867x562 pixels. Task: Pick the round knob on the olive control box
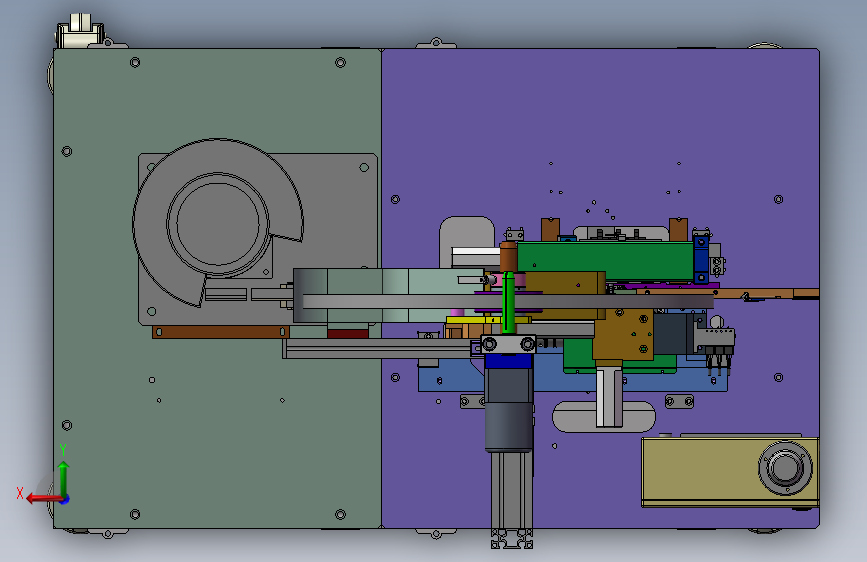[x=785, y=467]
